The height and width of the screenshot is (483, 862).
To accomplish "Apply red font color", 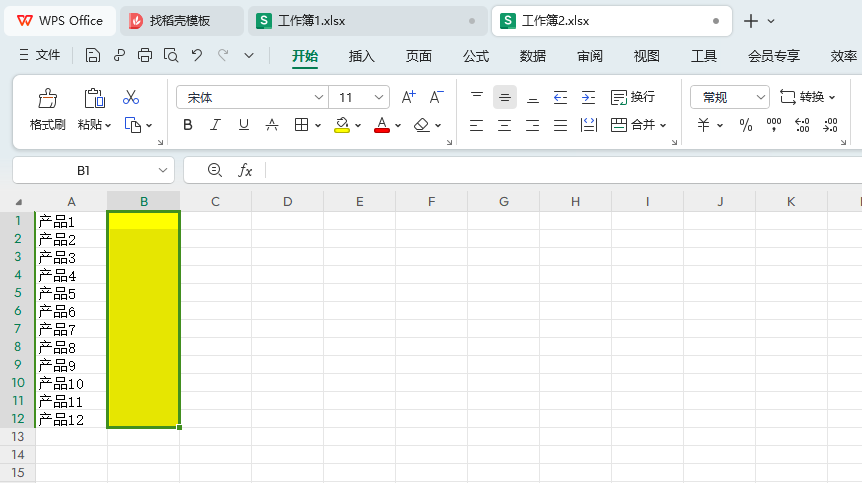I will [382, 125].
